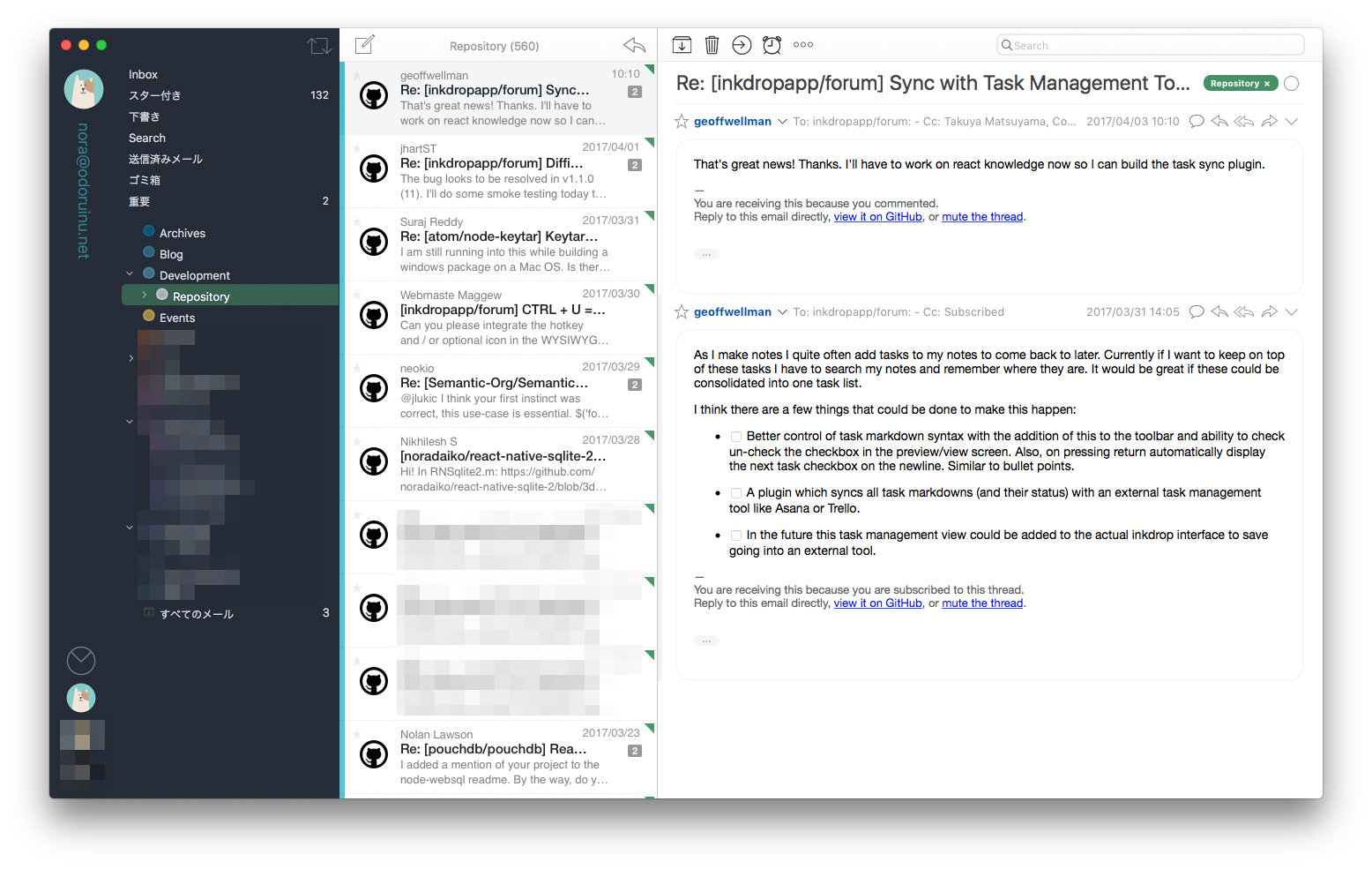Open Webmaste Maggew CTRL + U message

click(501, 318)
